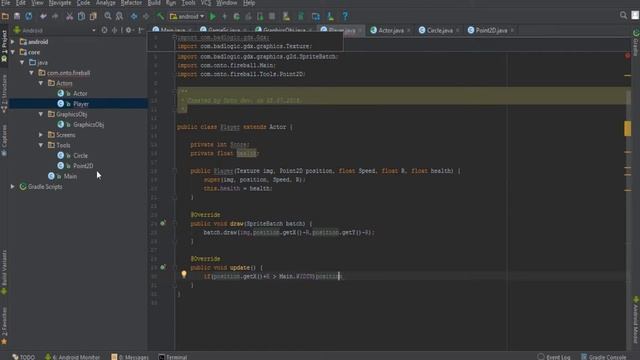The width and height of the screenshot is (640, 360).
Task: Collapse the com.onto.fireball package
Action: coord(32,73)
